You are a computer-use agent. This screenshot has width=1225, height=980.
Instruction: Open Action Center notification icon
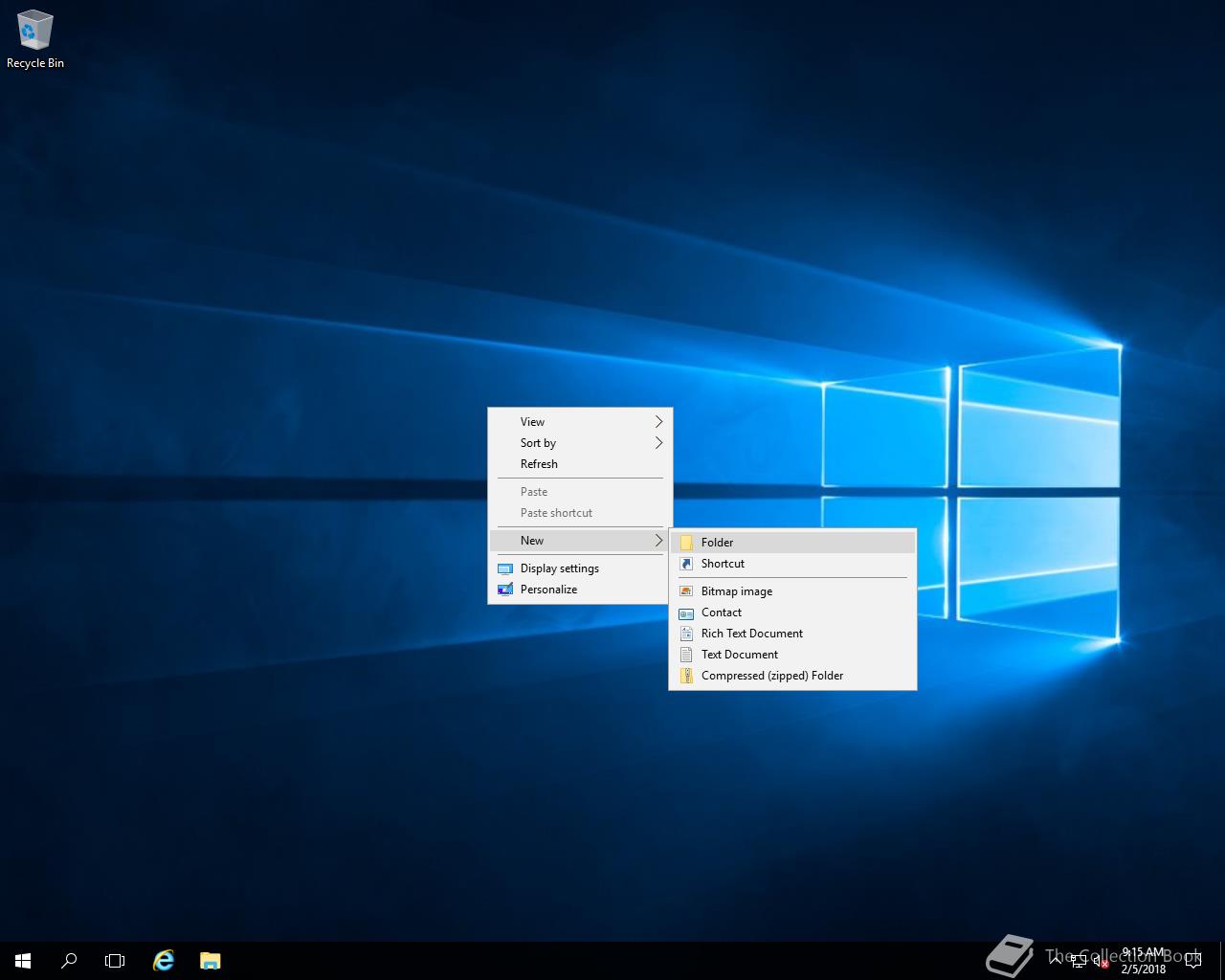pyautogui.click(x=1193, y=961)
